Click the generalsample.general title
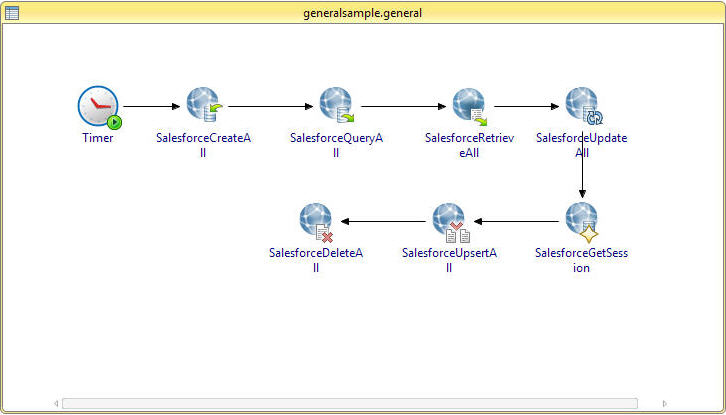 pyautogui.click(x=363, y=13)
